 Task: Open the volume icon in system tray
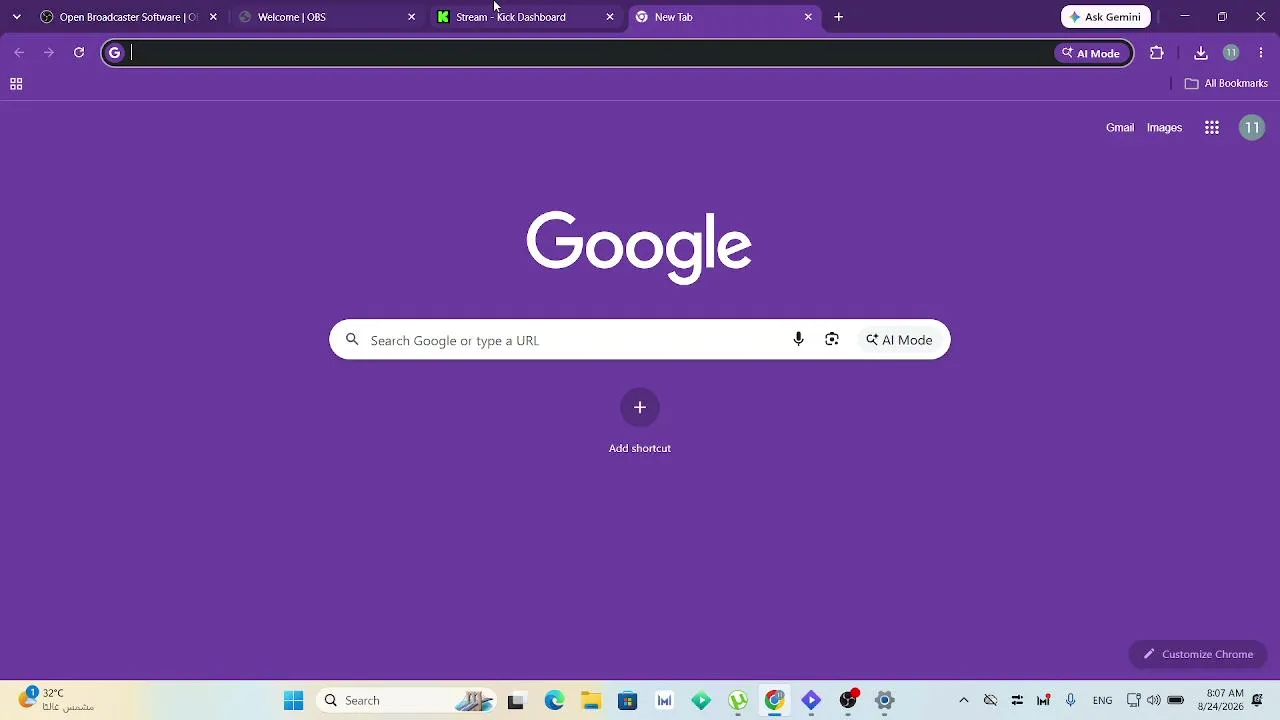coord(1154,701)
